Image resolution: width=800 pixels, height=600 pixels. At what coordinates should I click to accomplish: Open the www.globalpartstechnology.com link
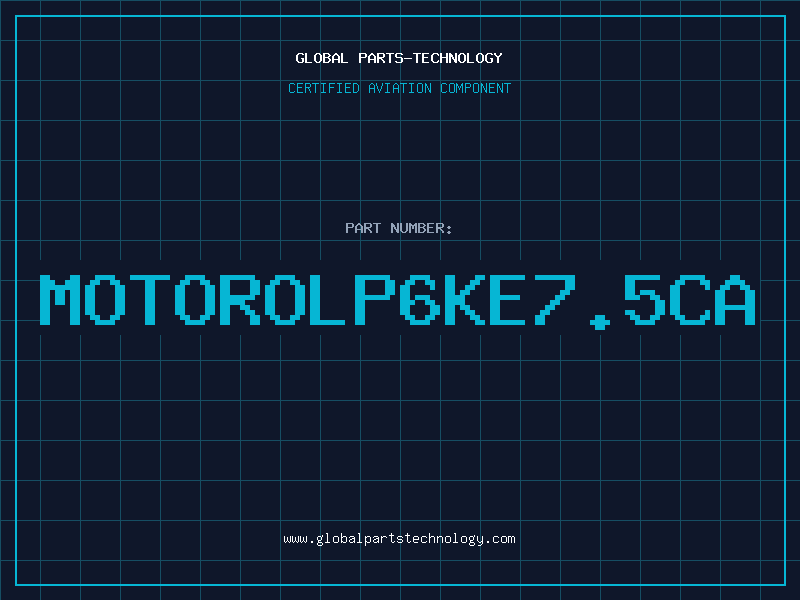(399, 539)
